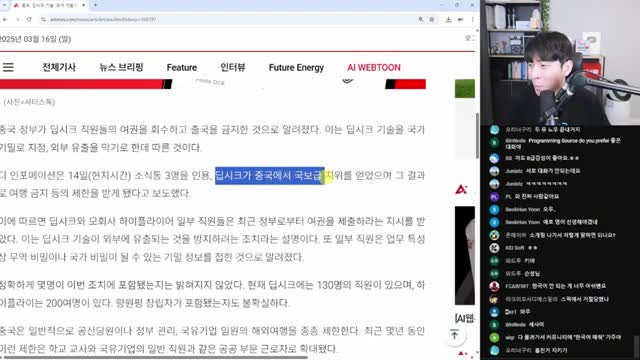This screenshot has height=360, width=640.
Task: Click the PL avatar in the chat
Action: click(494, 196)
